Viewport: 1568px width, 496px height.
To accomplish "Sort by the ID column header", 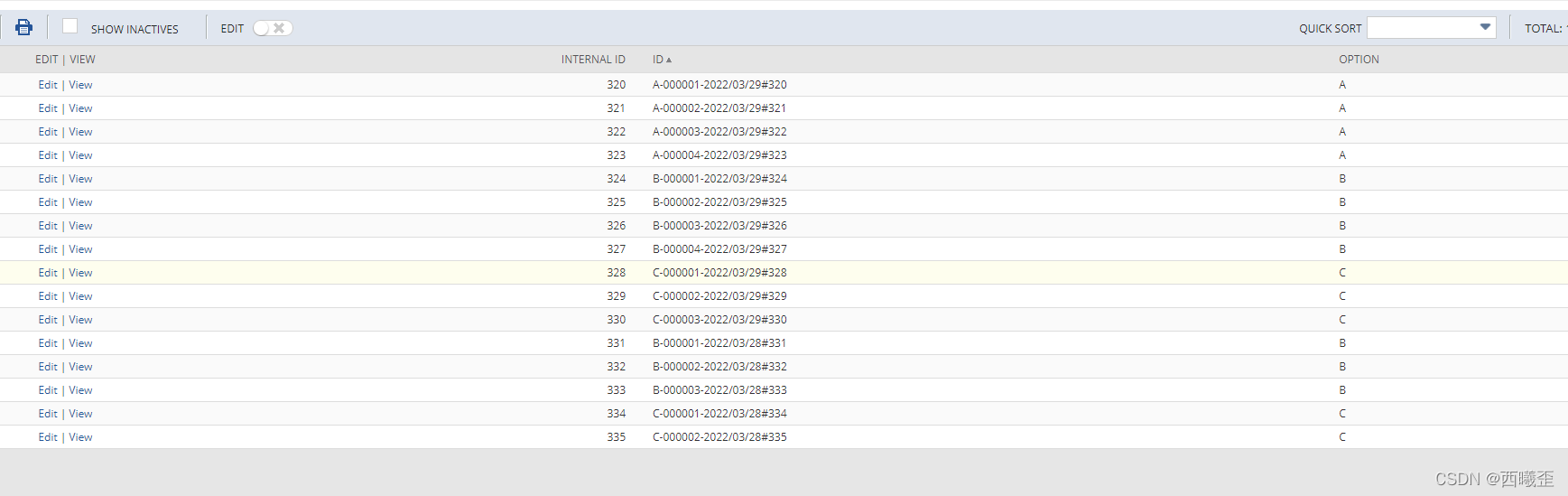I will 662,60.
